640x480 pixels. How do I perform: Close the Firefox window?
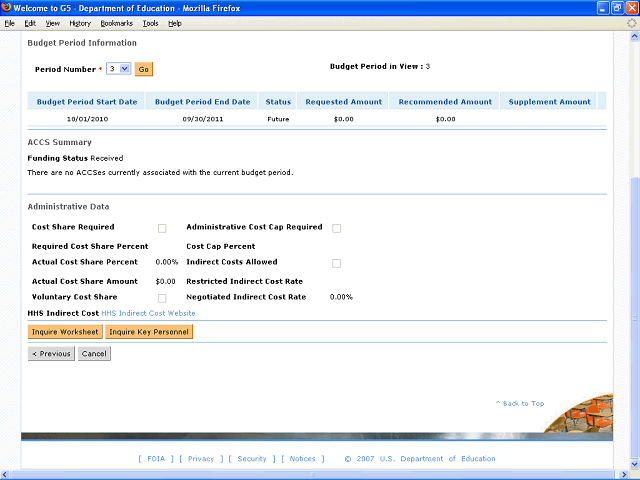tap(632, 8)
